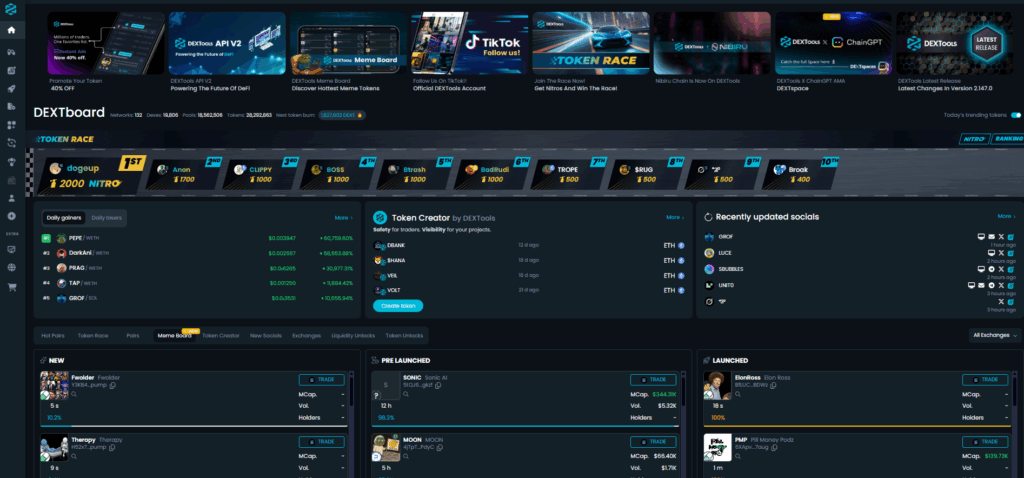Click TRADE button for ElonRoss
The height and width of the screenshot is (478, 1024).
pos(985,379)
